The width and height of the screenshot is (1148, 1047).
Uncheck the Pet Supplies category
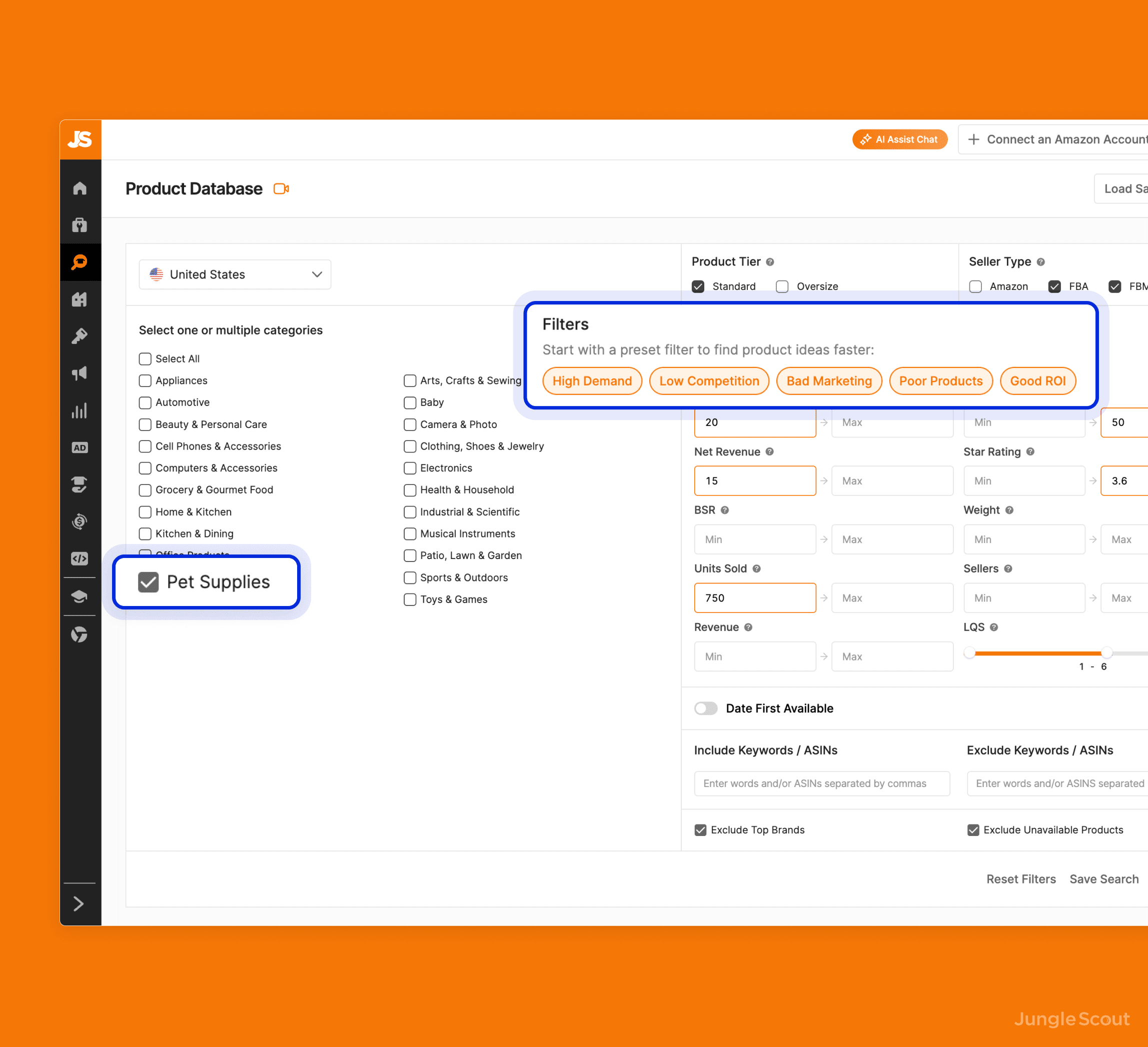coord(149,582)
